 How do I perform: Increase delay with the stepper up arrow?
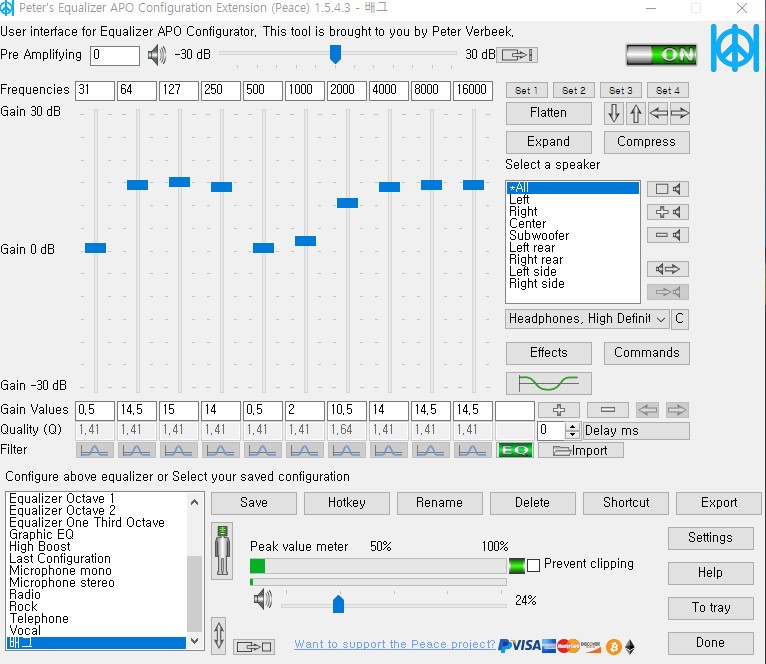pos(572,426)
